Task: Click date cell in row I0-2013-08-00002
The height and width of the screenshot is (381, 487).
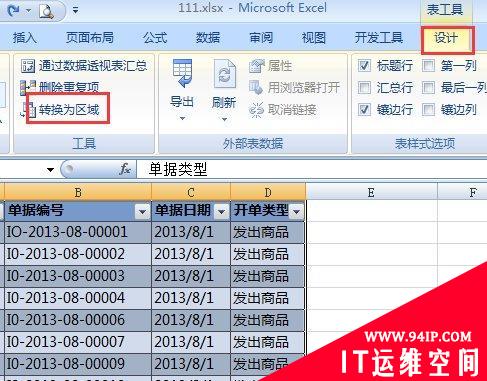Action: pos(191,254)
